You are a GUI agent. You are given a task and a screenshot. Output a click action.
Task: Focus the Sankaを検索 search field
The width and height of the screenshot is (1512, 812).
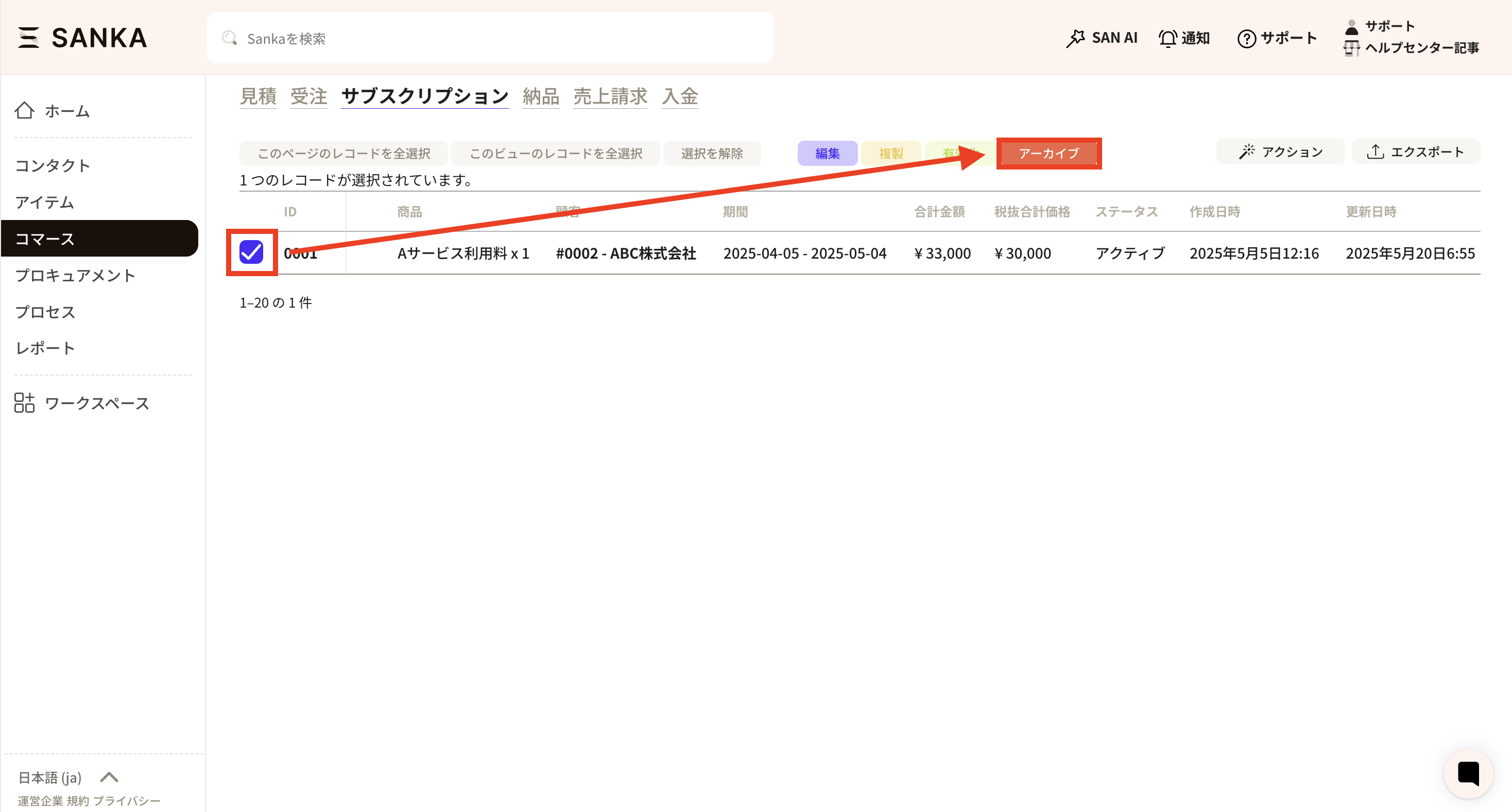[x=490, y=38]
